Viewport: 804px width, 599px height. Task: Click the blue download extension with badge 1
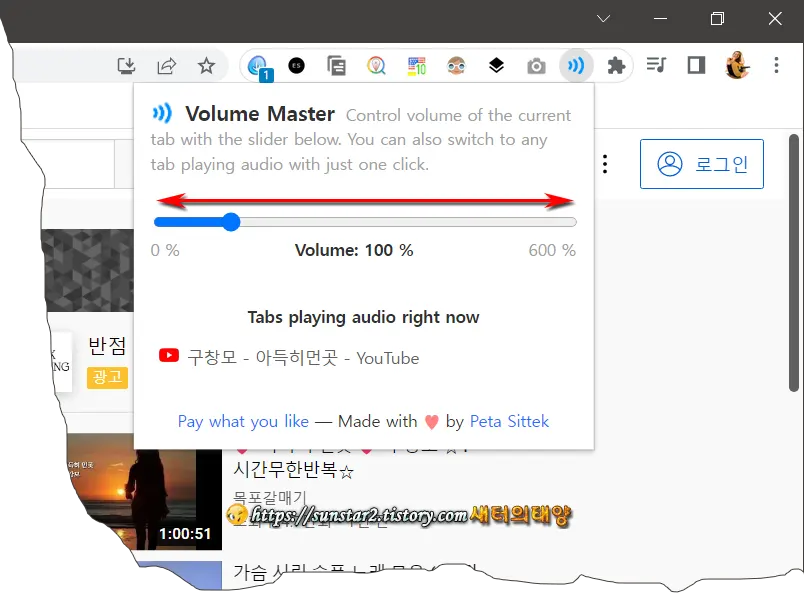[x=259, y=68]
